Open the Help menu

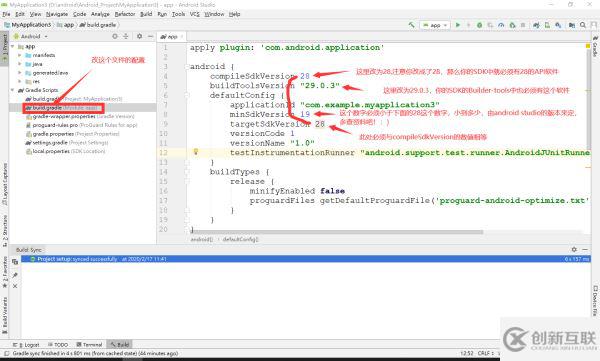(235, 14)
